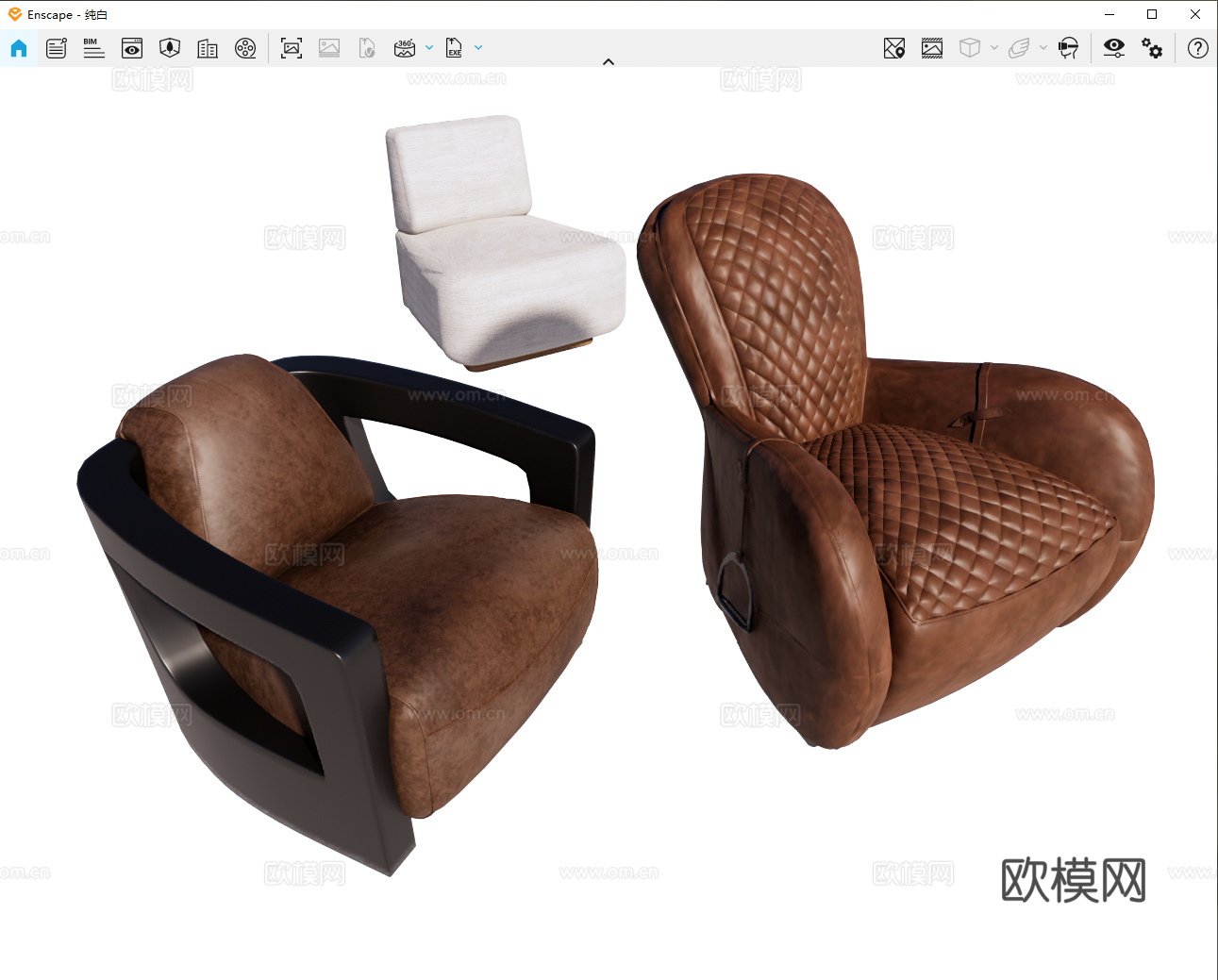Viewport: 1218px width, 980px height.
Task: Open the Asset Library tree icon
Action: (x=170, y=48)
